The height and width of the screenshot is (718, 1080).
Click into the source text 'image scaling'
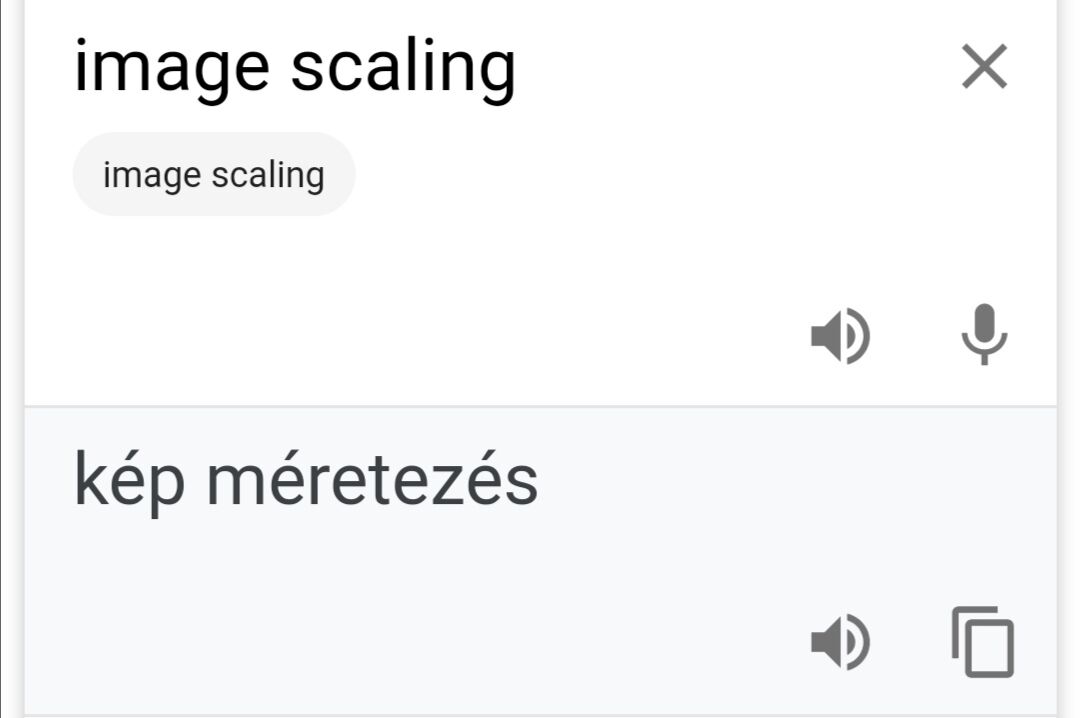coord(295,68)
